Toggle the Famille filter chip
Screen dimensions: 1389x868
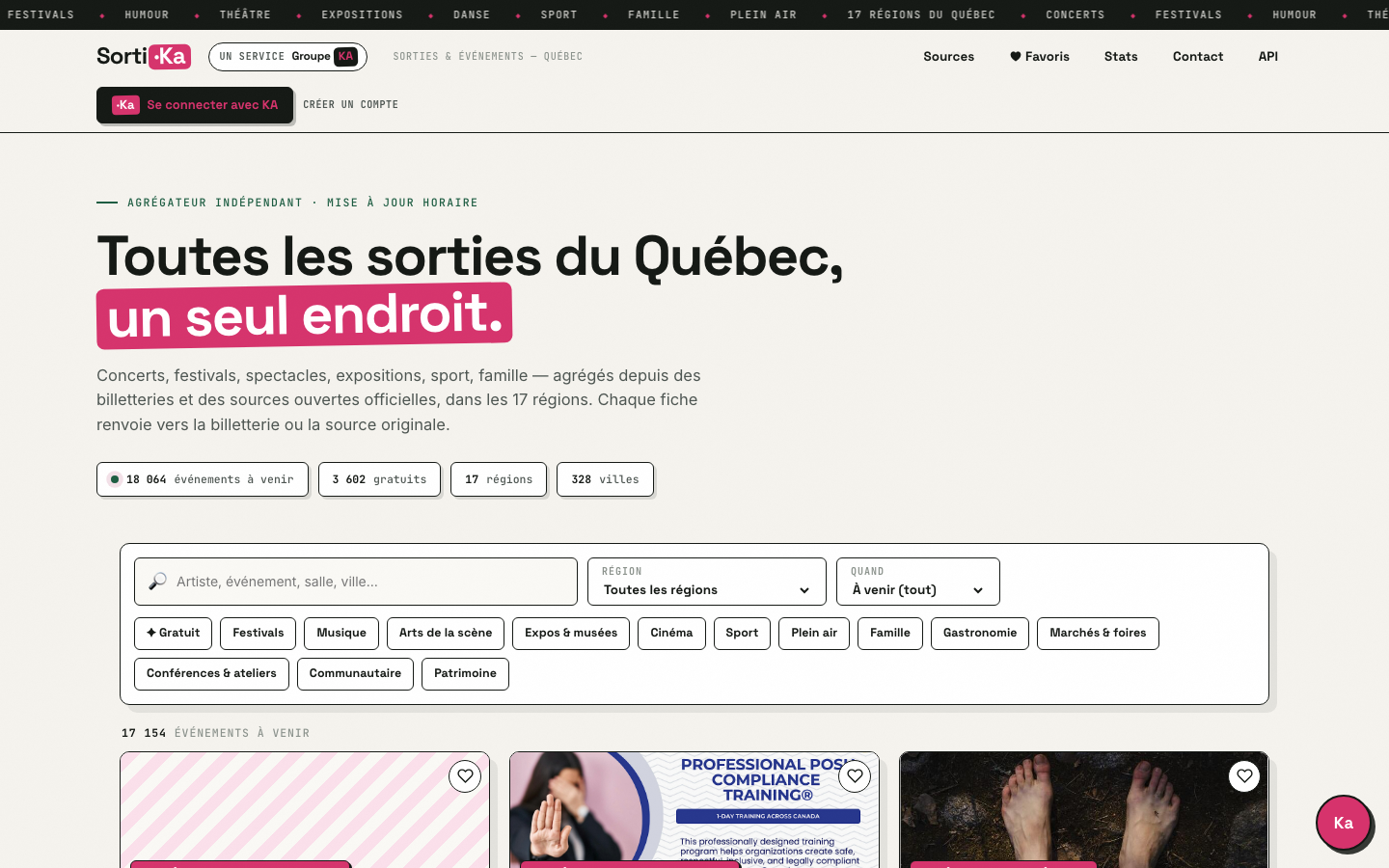(x=890, y=634)
